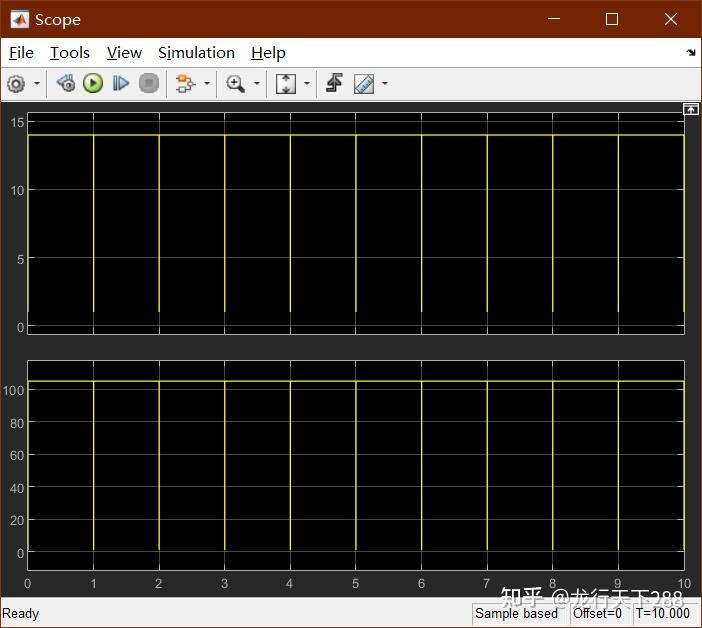This screenshot has height=628, width=702.
Task: Open the Tools menu
Action: pyautogui.click(x=70, y=53)
